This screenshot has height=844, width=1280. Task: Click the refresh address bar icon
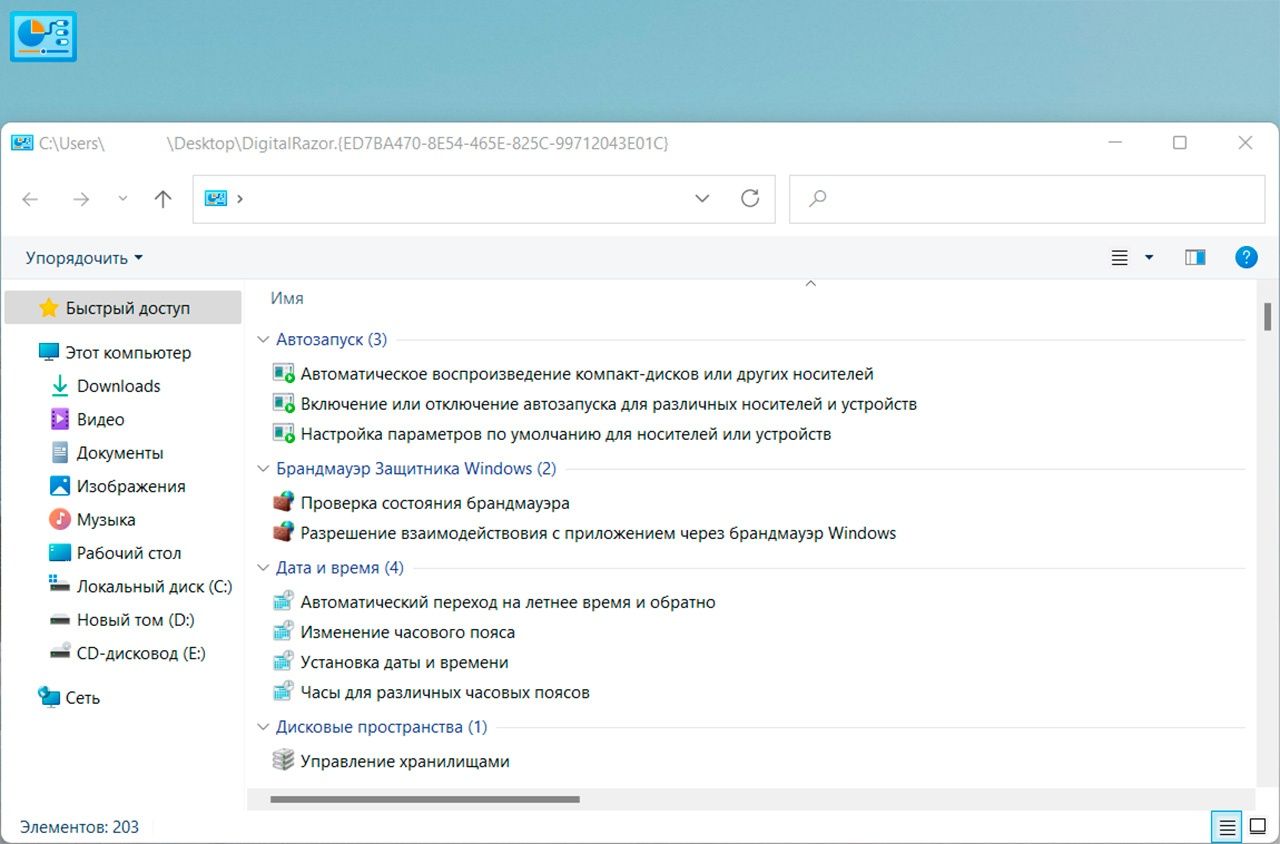pyautogui.click(x=750, y=198)
